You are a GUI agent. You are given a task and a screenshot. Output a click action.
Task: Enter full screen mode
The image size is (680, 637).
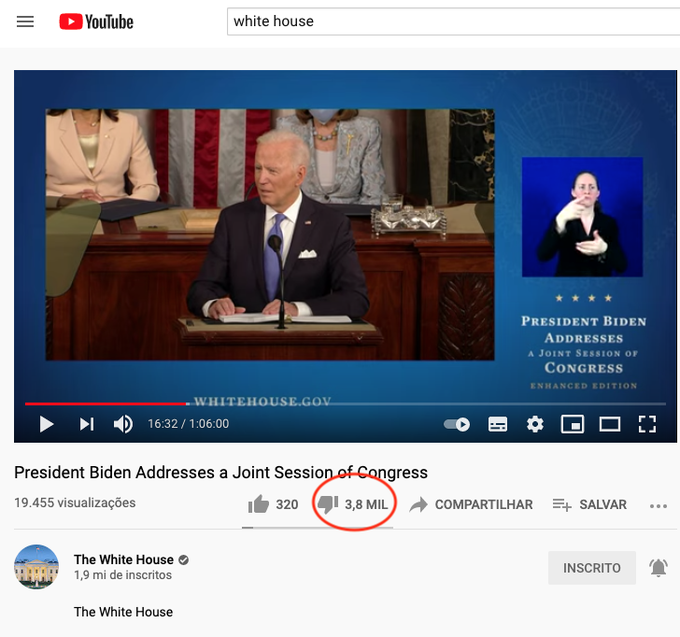(647, 424)
